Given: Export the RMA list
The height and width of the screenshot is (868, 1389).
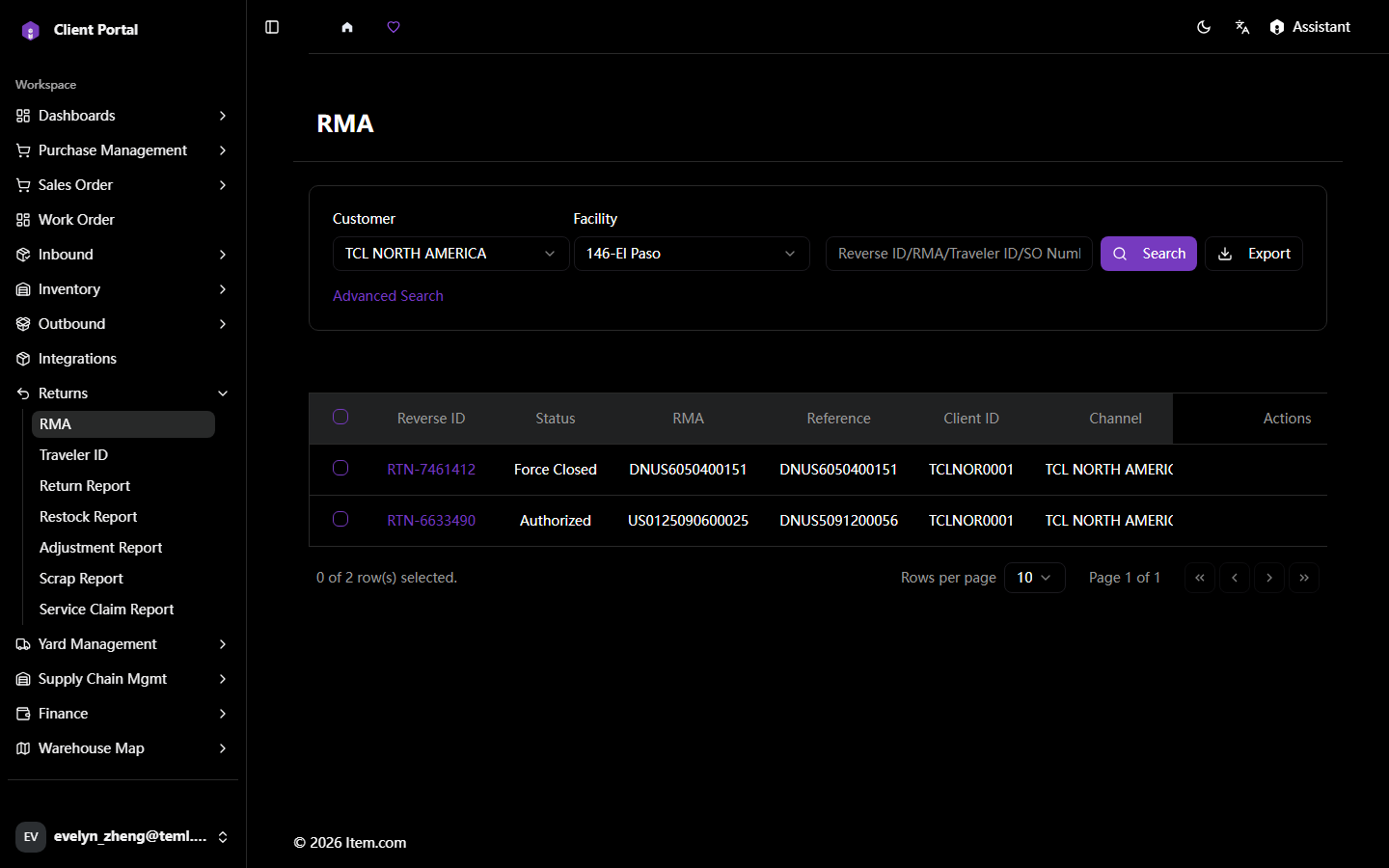Looking at the screenshot, I should [x=1254, y=254].
